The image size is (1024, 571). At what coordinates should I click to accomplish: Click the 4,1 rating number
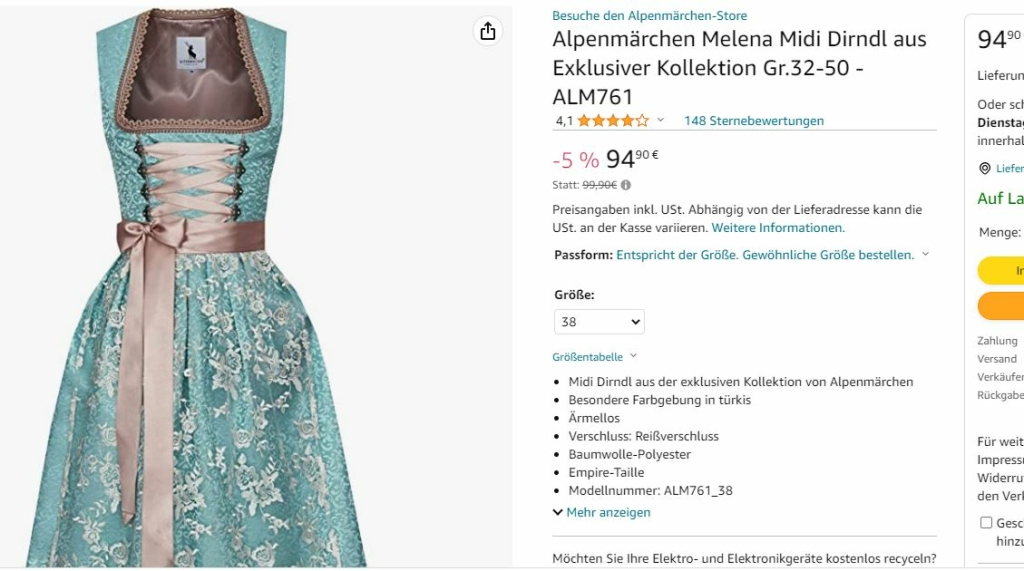[564, 121]
